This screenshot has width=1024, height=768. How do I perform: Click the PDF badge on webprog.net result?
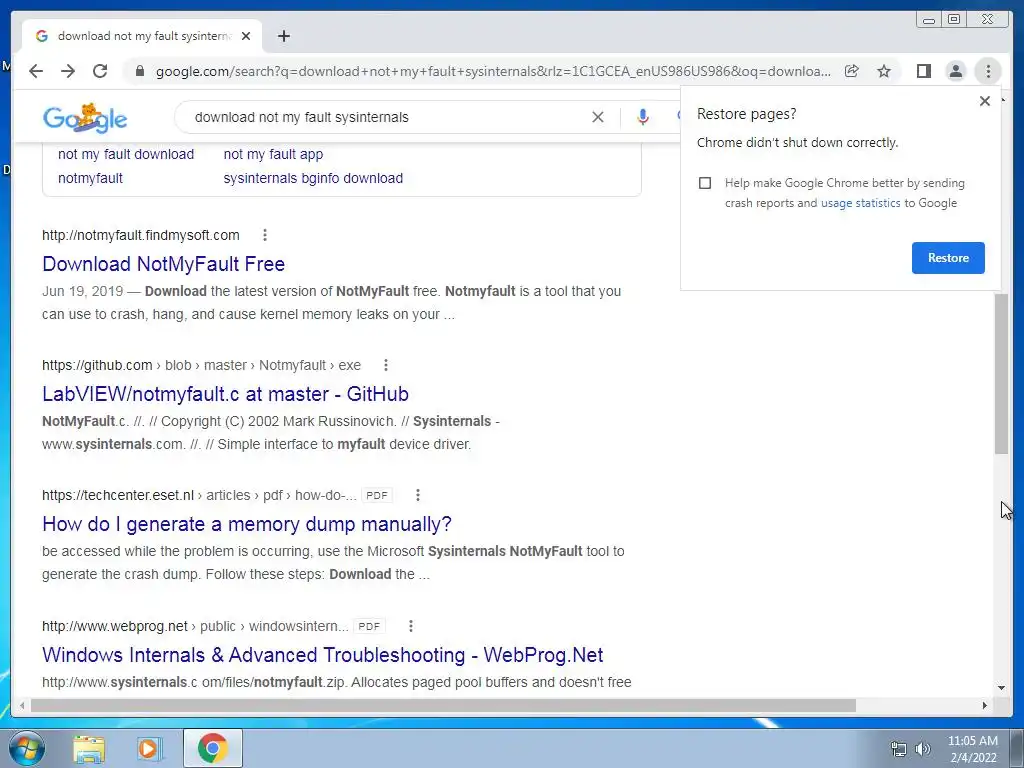(369, 626)
